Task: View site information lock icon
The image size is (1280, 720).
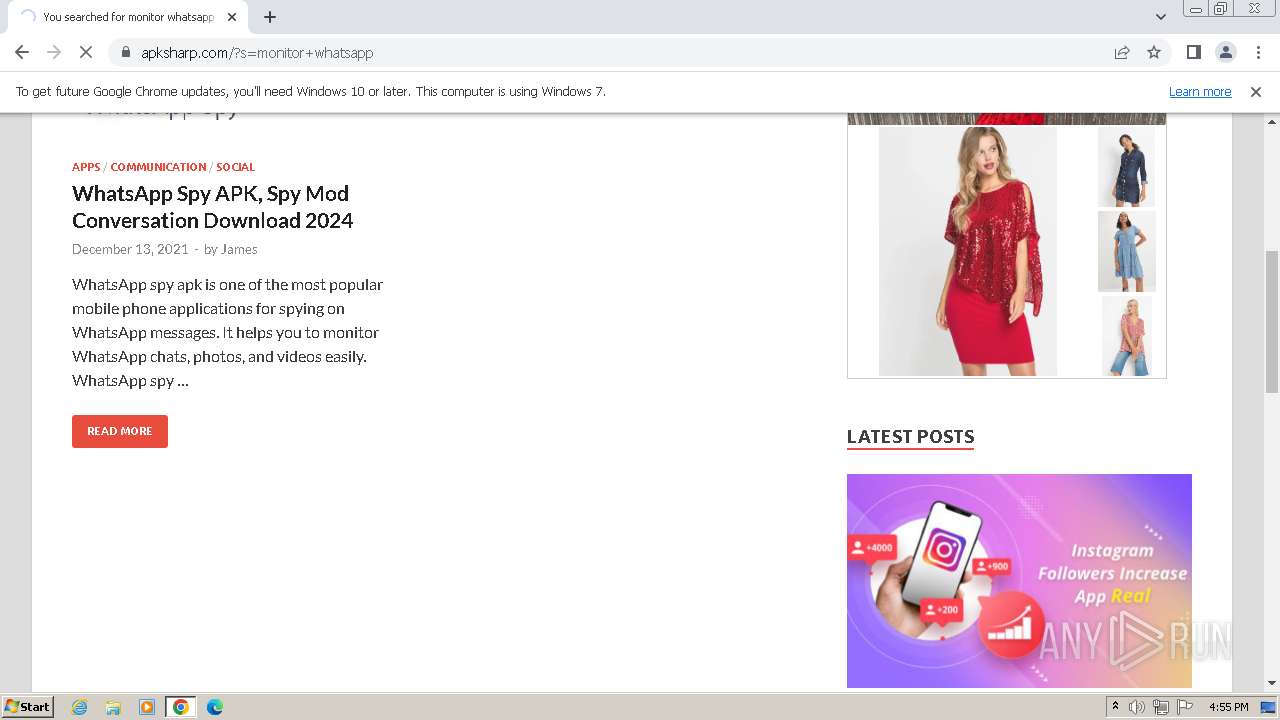Action: pos(125,52)
